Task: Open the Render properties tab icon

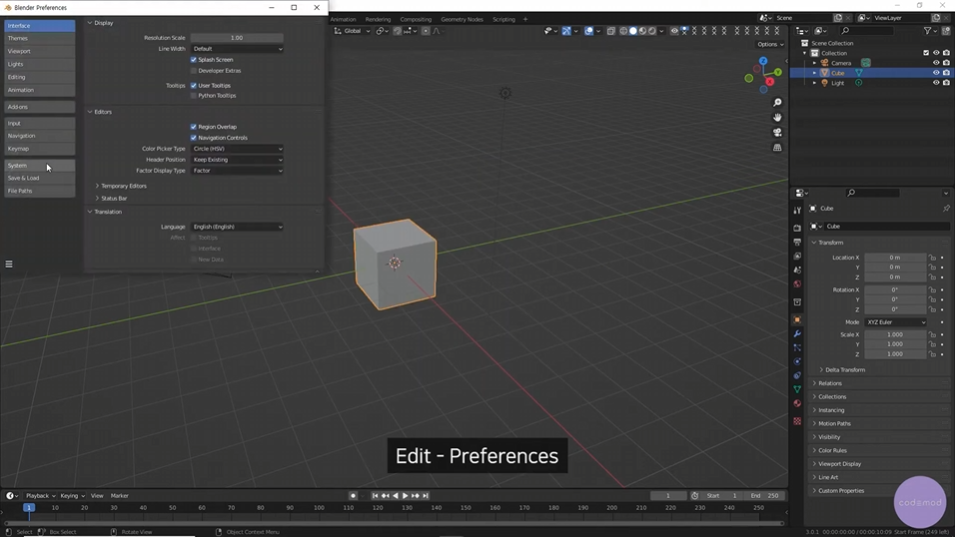Action: (797, 228)
